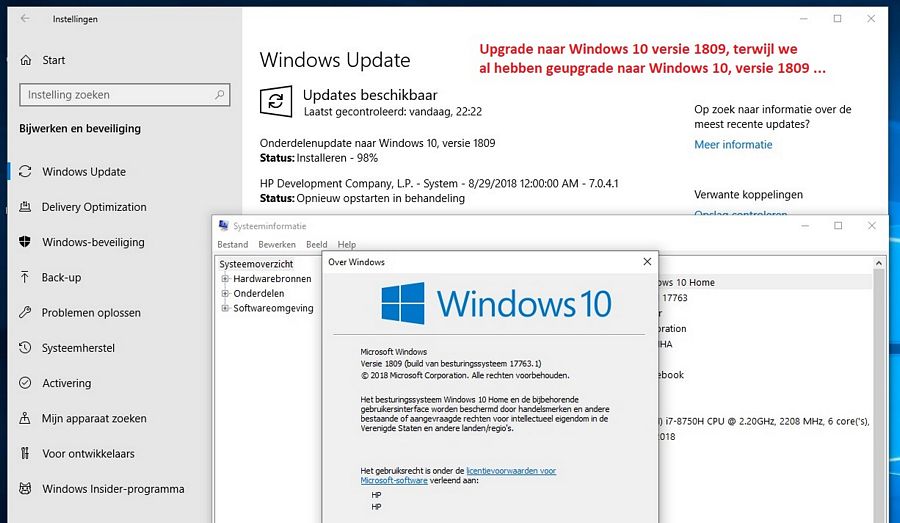
Task: Click the large update refresh icon
Action: (276, 102)
